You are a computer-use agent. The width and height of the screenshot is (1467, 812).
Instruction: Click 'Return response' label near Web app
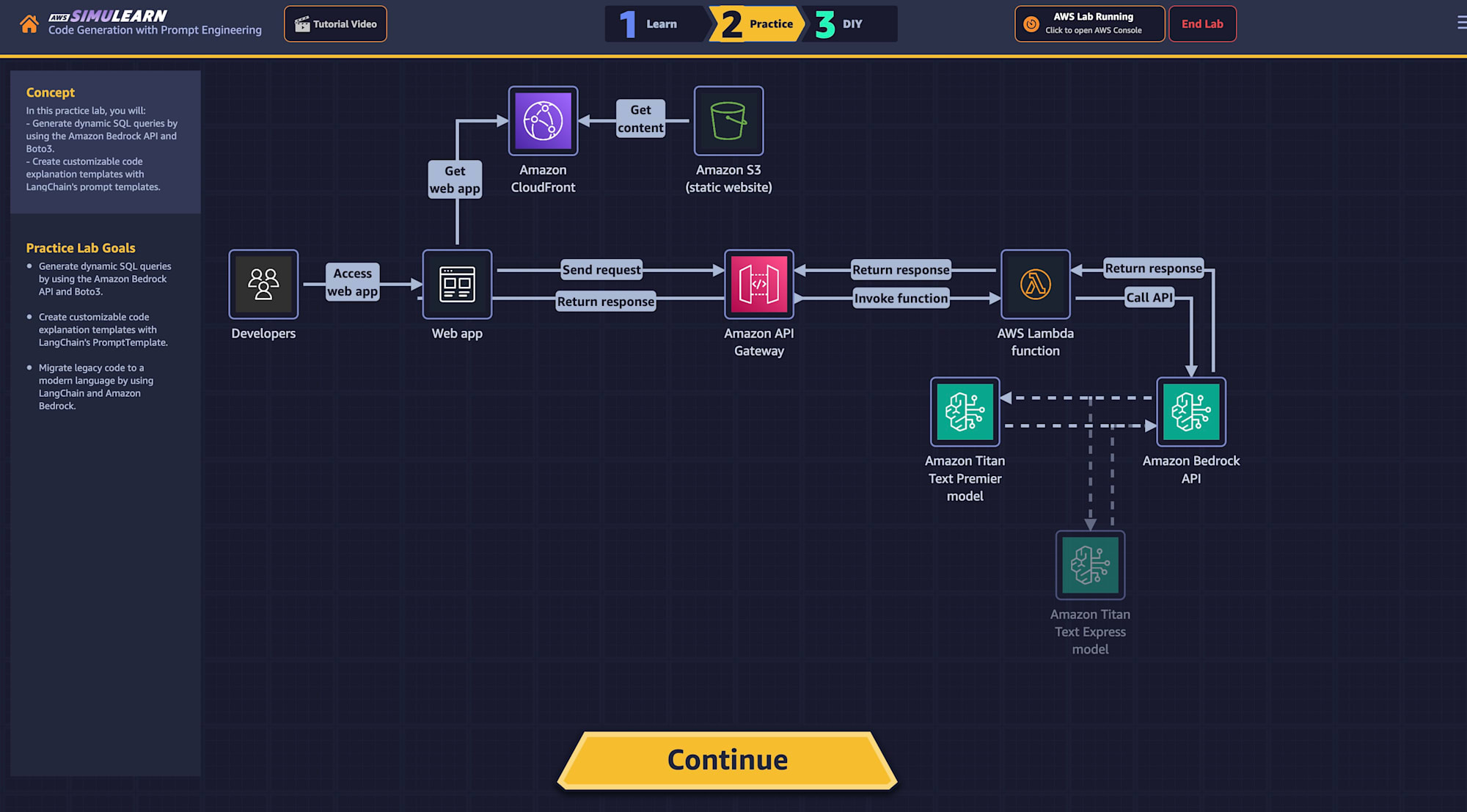pos(605,301)
